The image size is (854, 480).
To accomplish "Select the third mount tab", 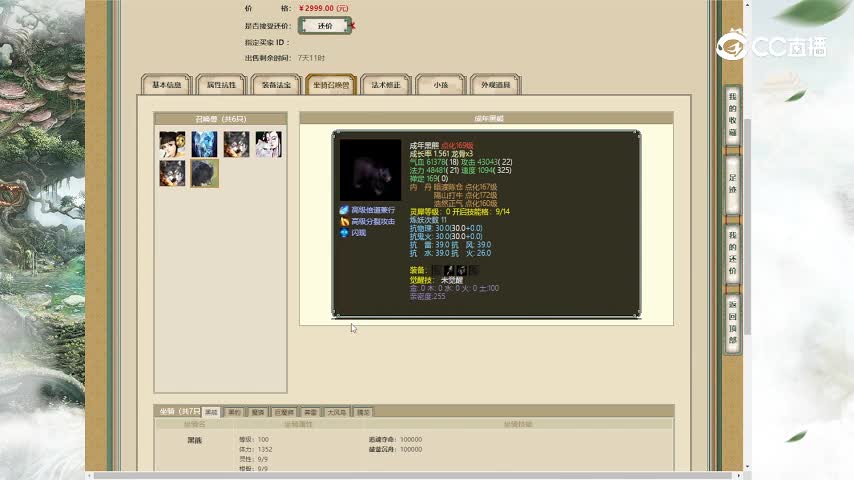I will (x=258, y=412).
